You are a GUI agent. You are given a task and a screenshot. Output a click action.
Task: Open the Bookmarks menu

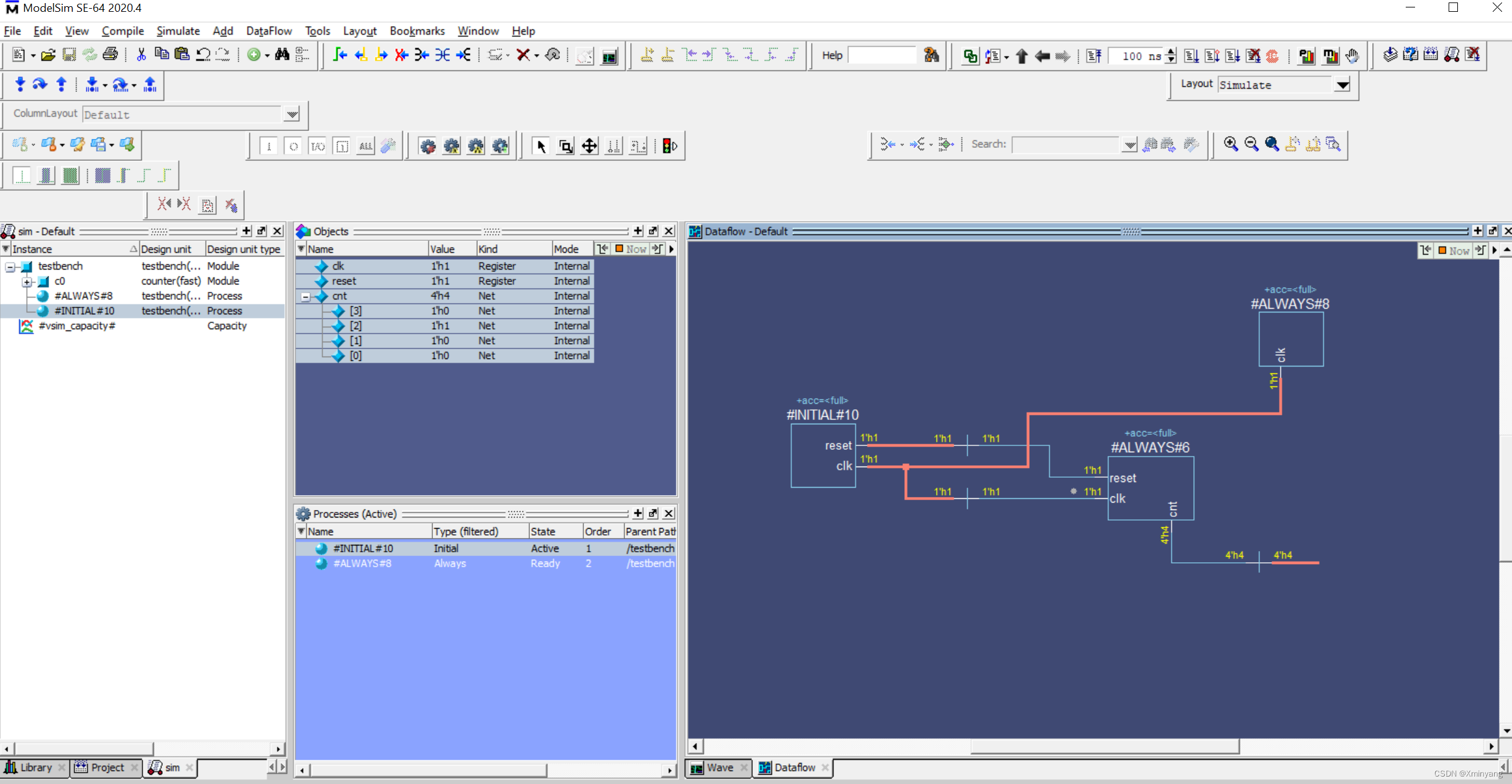[x=417, y=30]
